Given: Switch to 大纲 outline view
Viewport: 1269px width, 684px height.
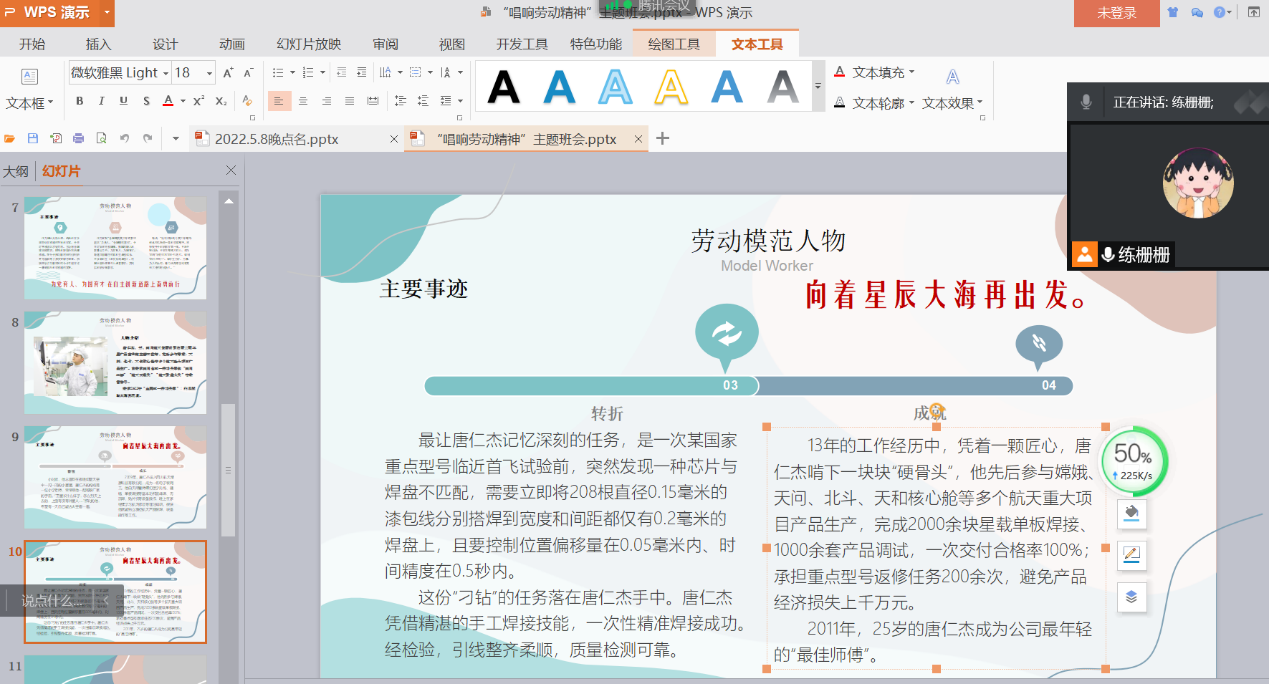Looking at the screenshot, I should pyautogui.click(x=15, y=171).
